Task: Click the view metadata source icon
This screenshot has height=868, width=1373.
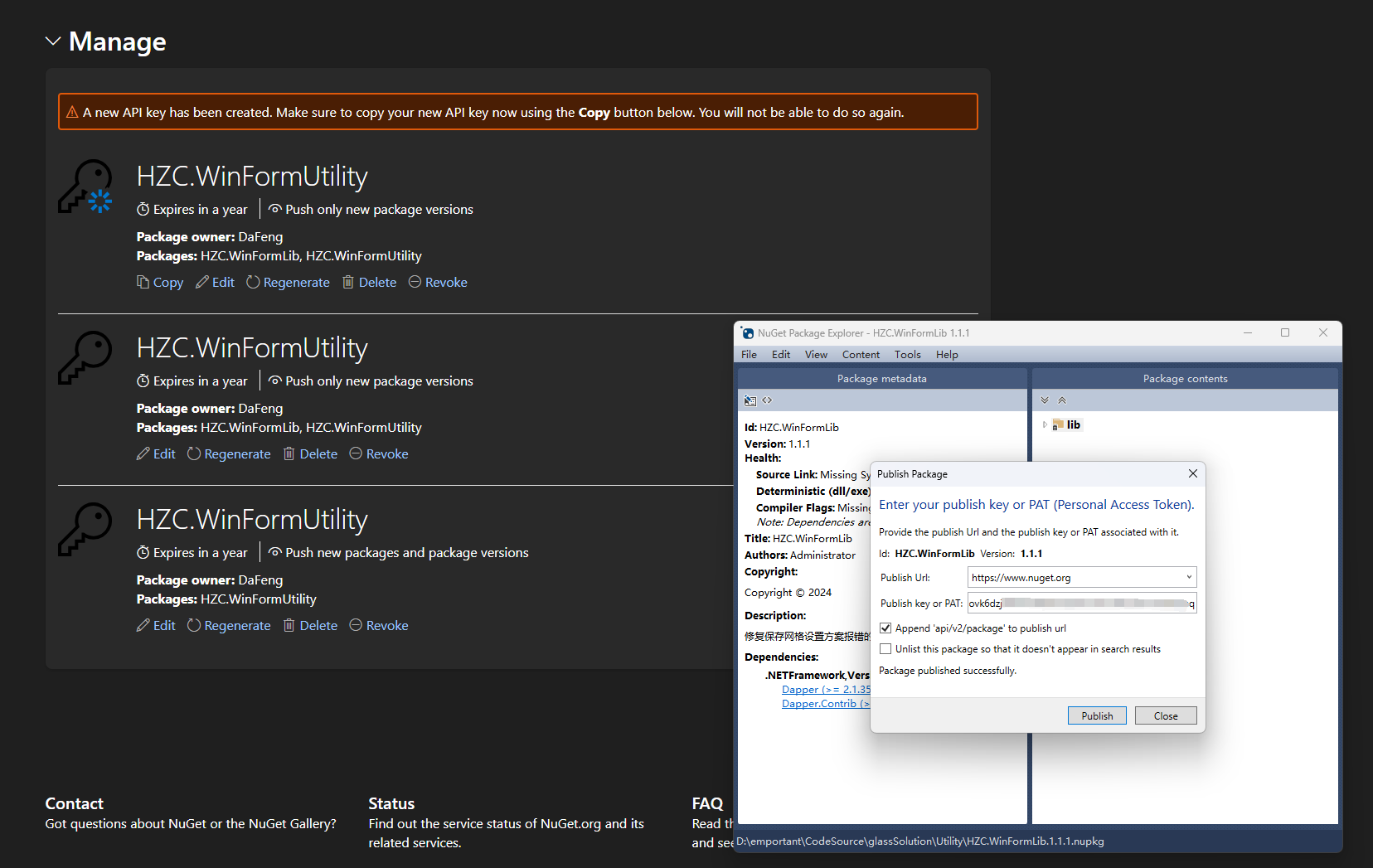Action: (x=768, y=400)
